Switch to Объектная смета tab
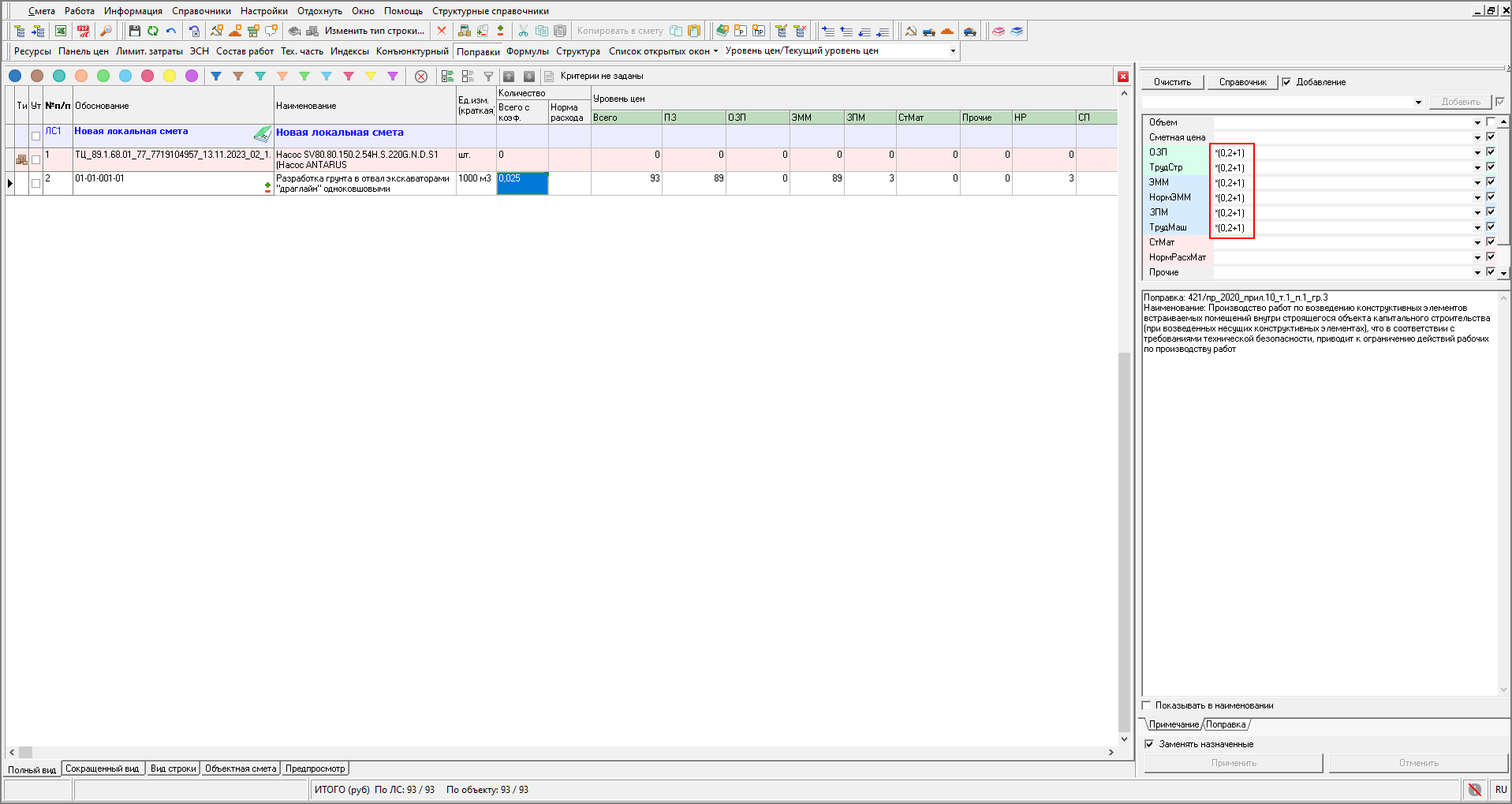 [241, 768]
